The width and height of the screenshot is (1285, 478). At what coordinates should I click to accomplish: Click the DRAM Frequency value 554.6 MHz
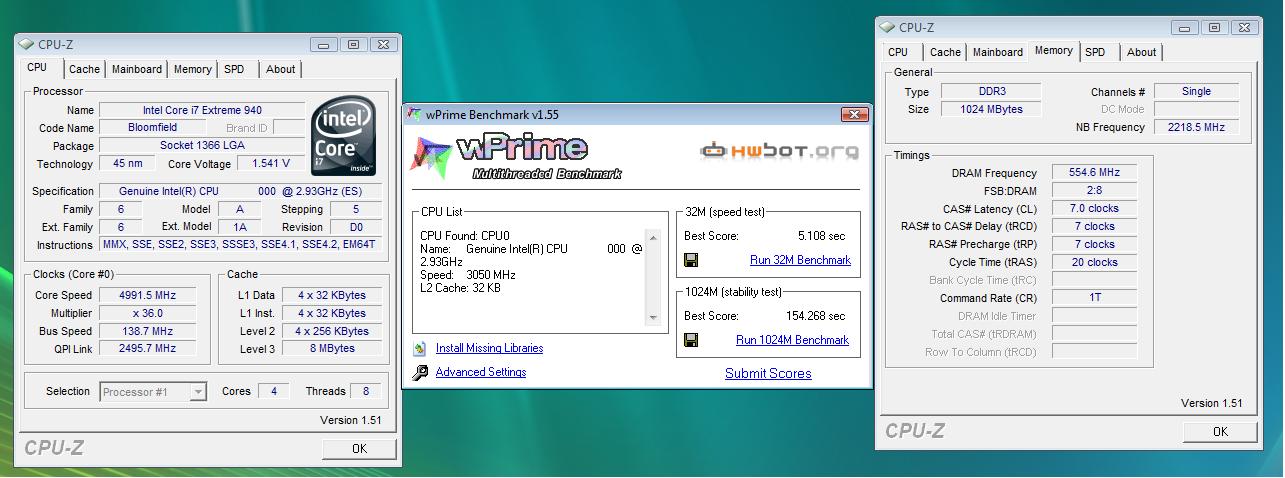(x=1094, y=172)
